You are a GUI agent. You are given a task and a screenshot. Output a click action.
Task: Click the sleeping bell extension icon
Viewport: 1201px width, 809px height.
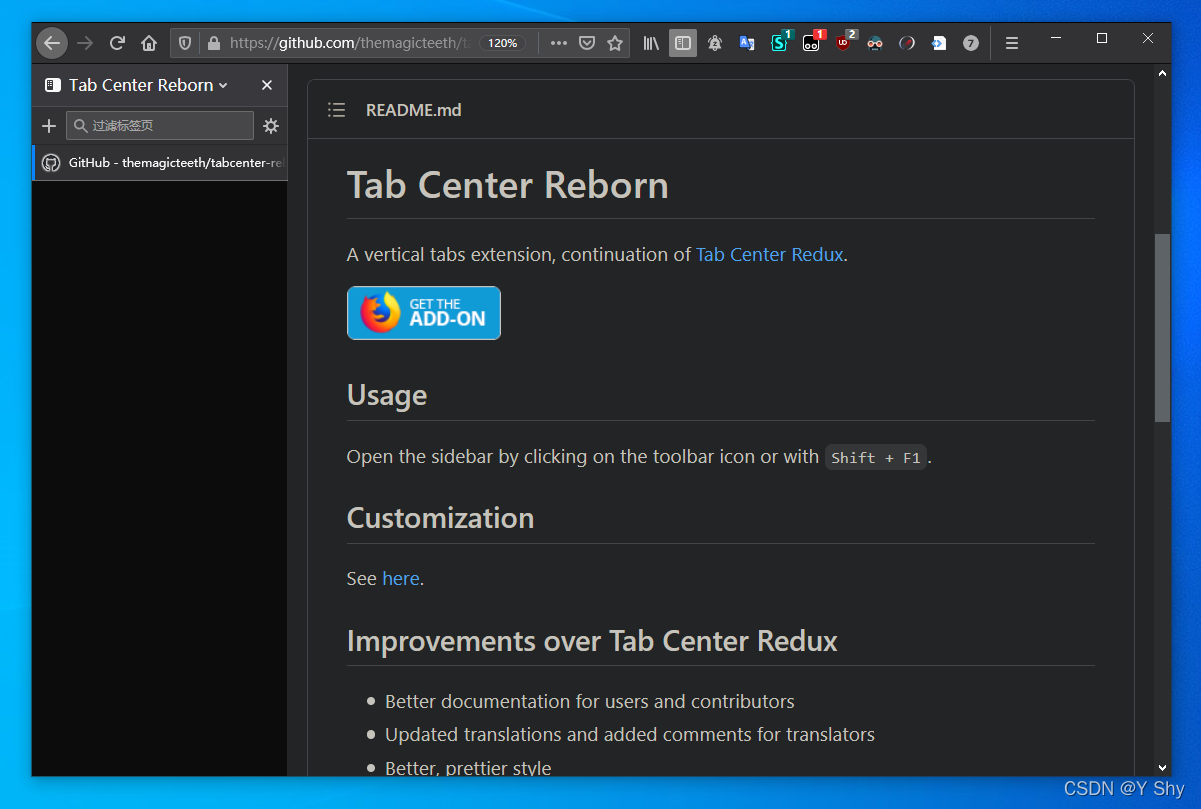coord(715,43)
